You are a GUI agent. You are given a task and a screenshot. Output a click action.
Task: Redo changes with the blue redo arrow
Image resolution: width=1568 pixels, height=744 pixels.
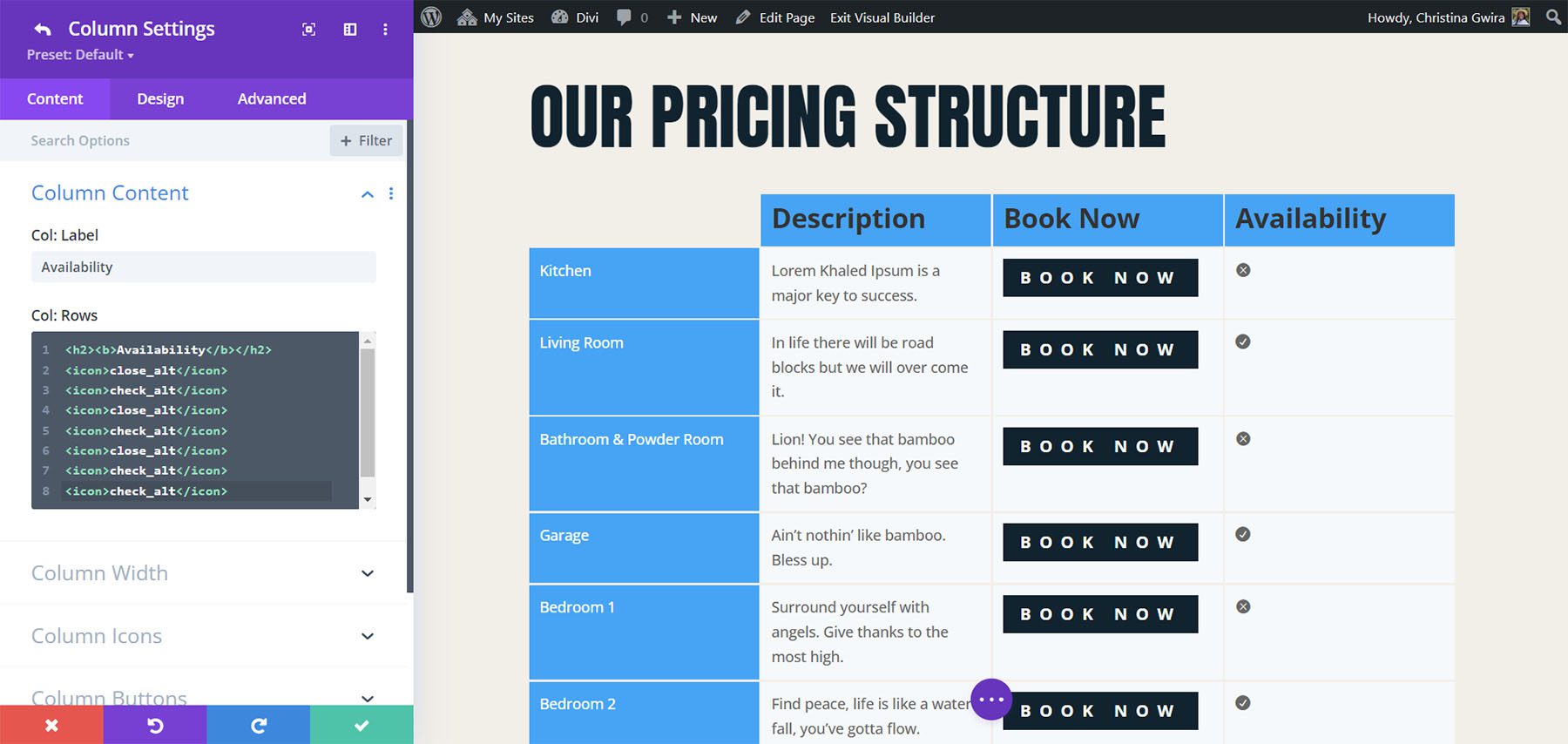pos(257,725)
